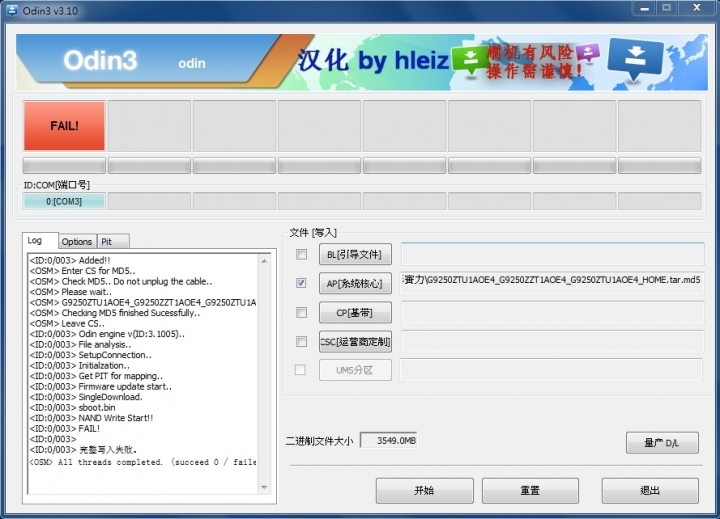The width and height of the screenshot is (720, 519).
Task: Click the CP[基带] button
Action: [355, 313]
